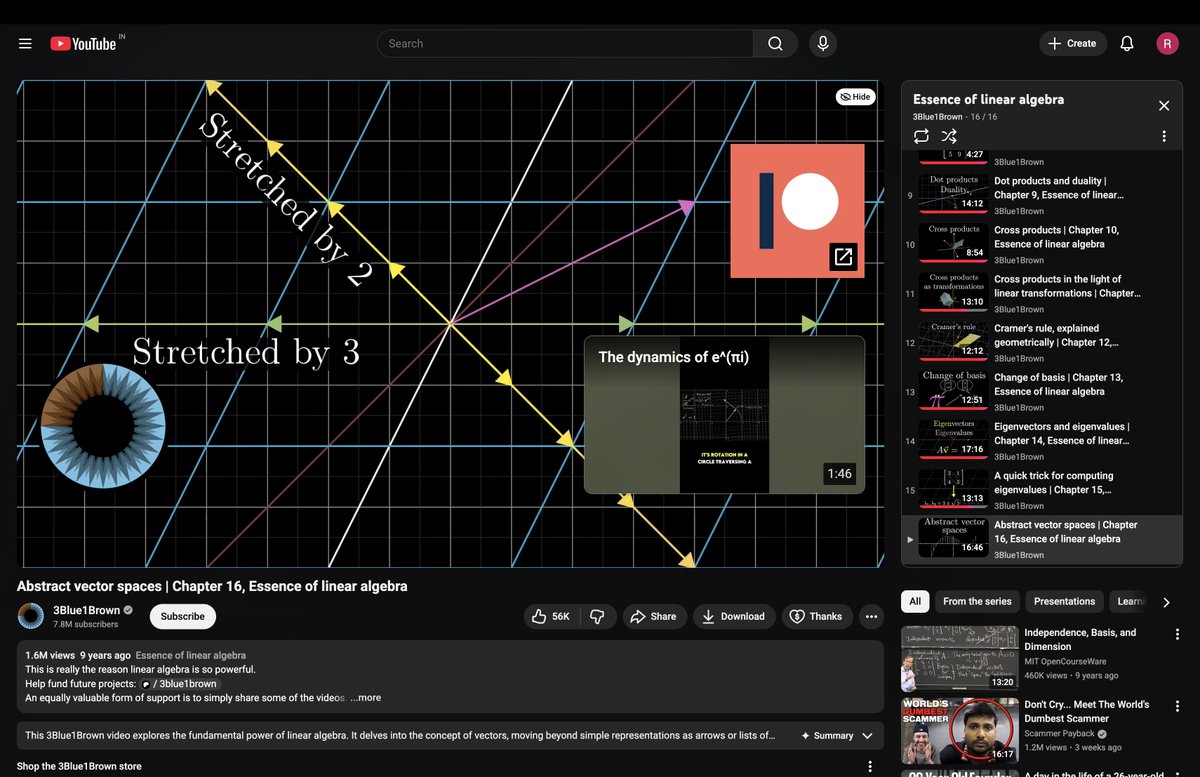Screen dimensions: 1200x777
Task: Select the All filter chip
Action: [x=915, y=601]
